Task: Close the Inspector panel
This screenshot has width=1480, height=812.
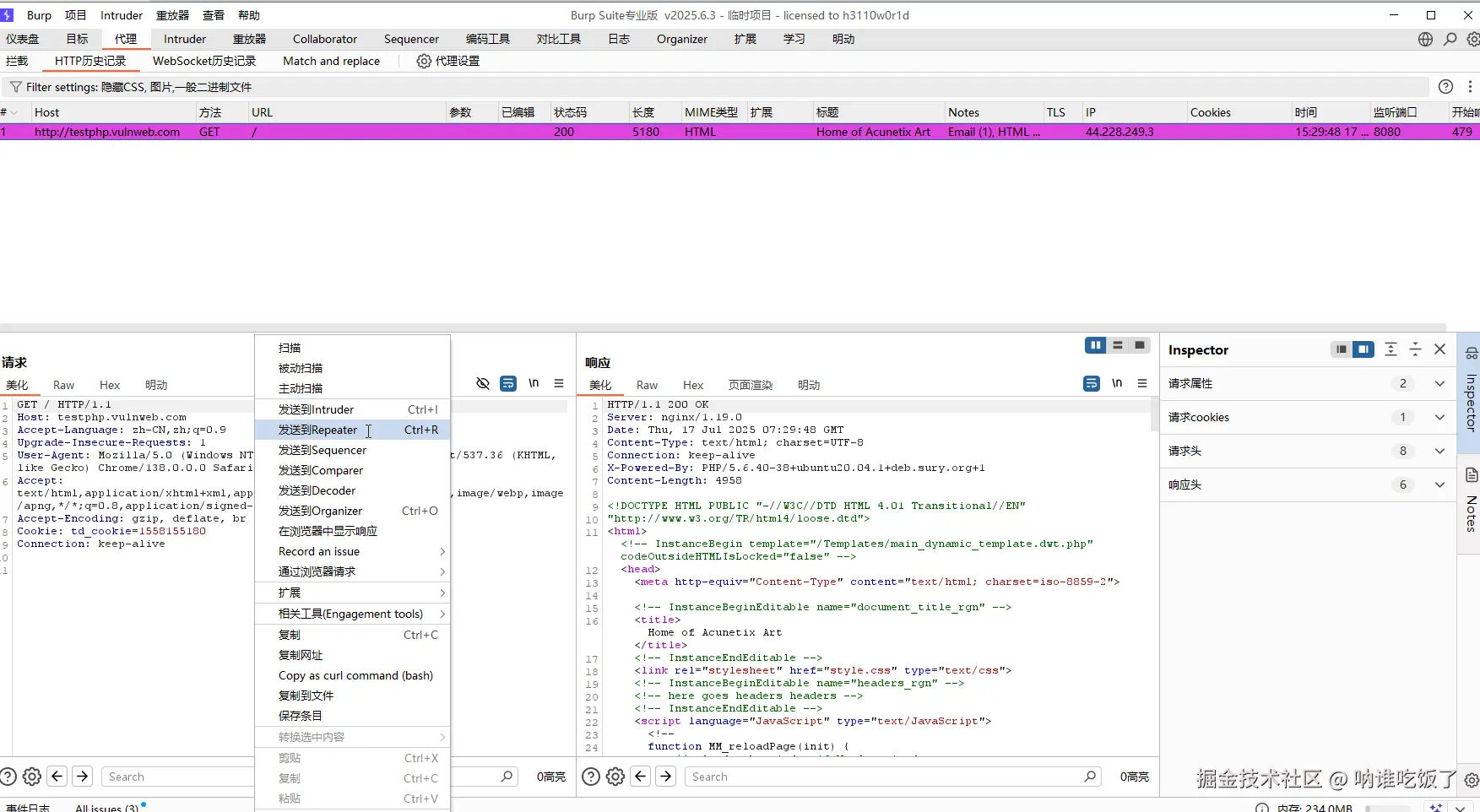Action: coord(1439,349)
